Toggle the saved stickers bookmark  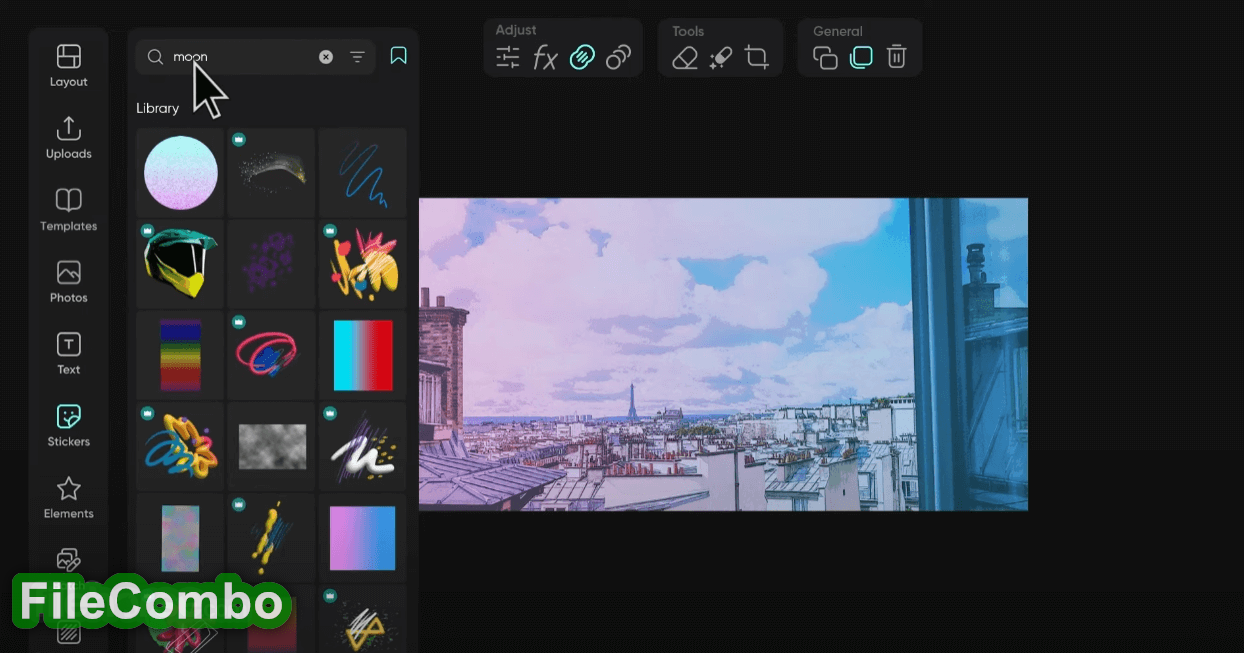pos(398,56)
